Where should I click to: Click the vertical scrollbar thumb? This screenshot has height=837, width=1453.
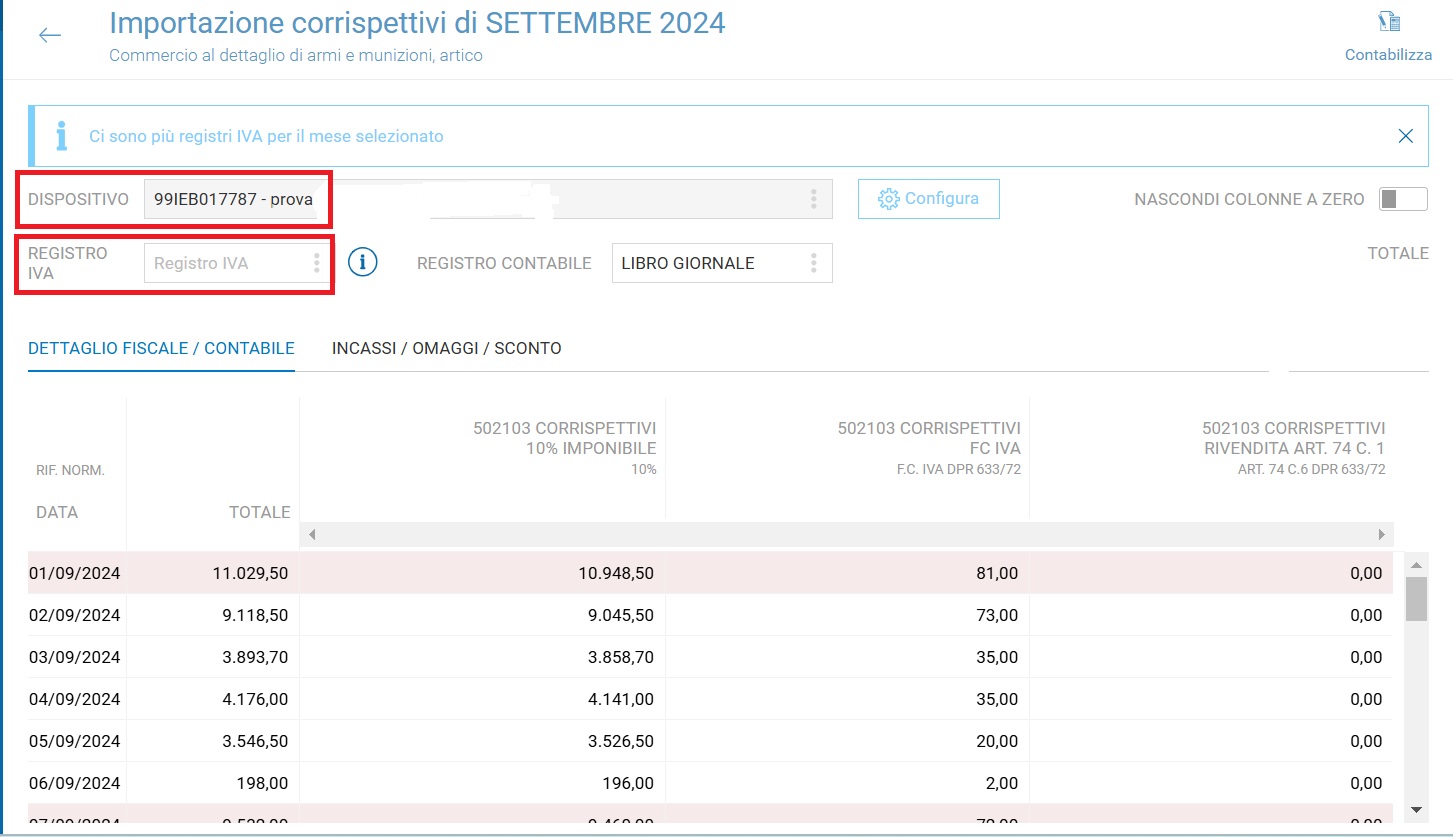pyautogui.click(x=1416, y=599)
